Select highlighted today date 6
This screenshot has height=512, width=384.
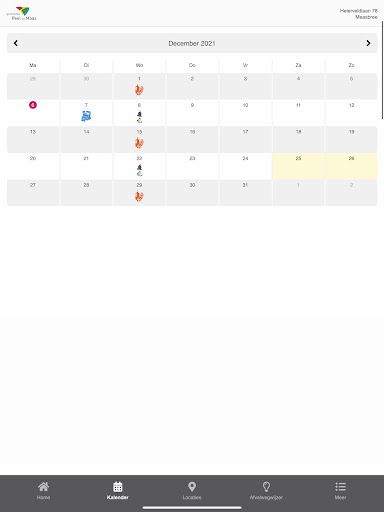(33, 105)
